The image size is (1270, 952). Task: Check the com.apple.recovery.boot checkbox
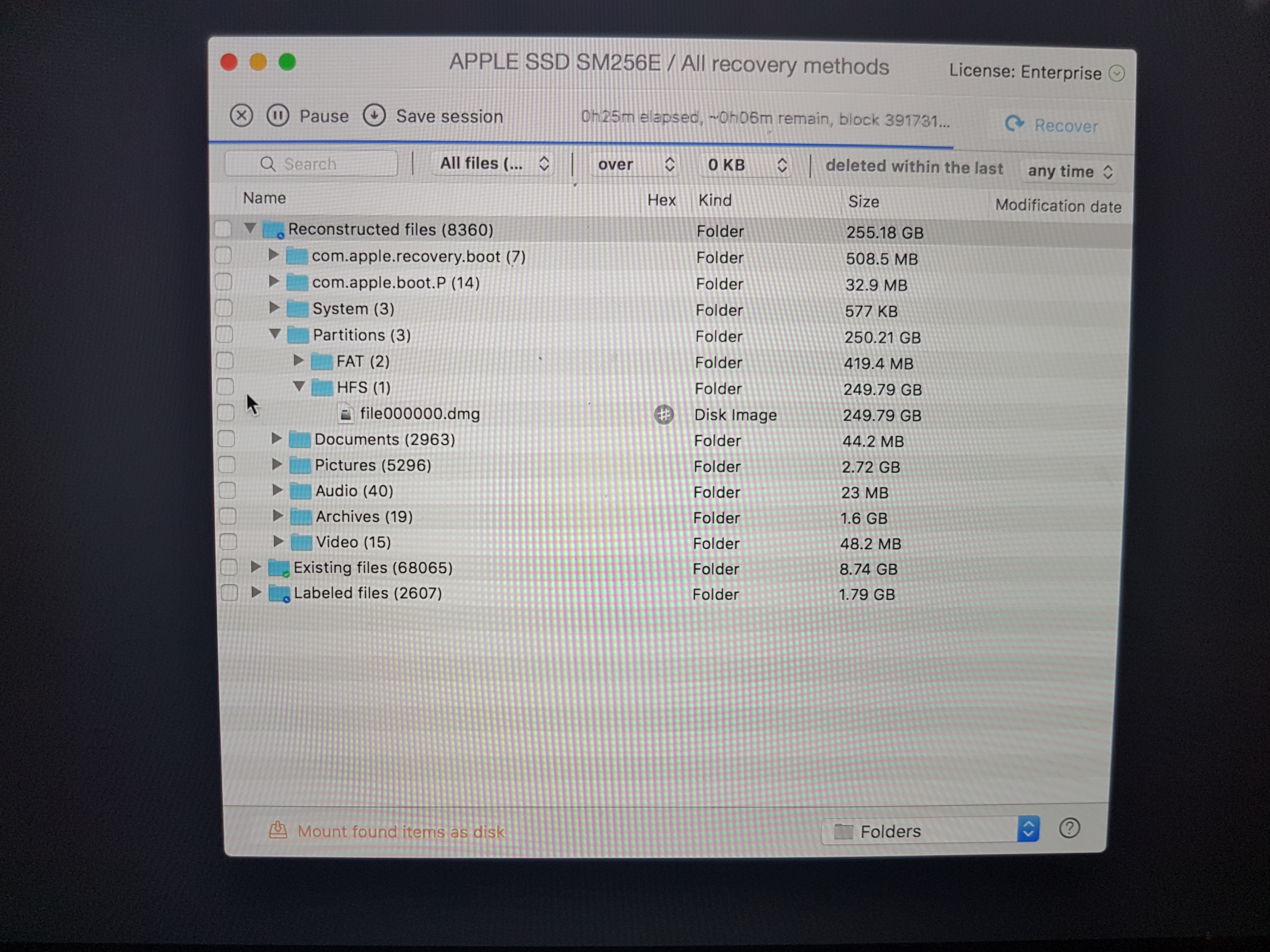click(223, 255)
